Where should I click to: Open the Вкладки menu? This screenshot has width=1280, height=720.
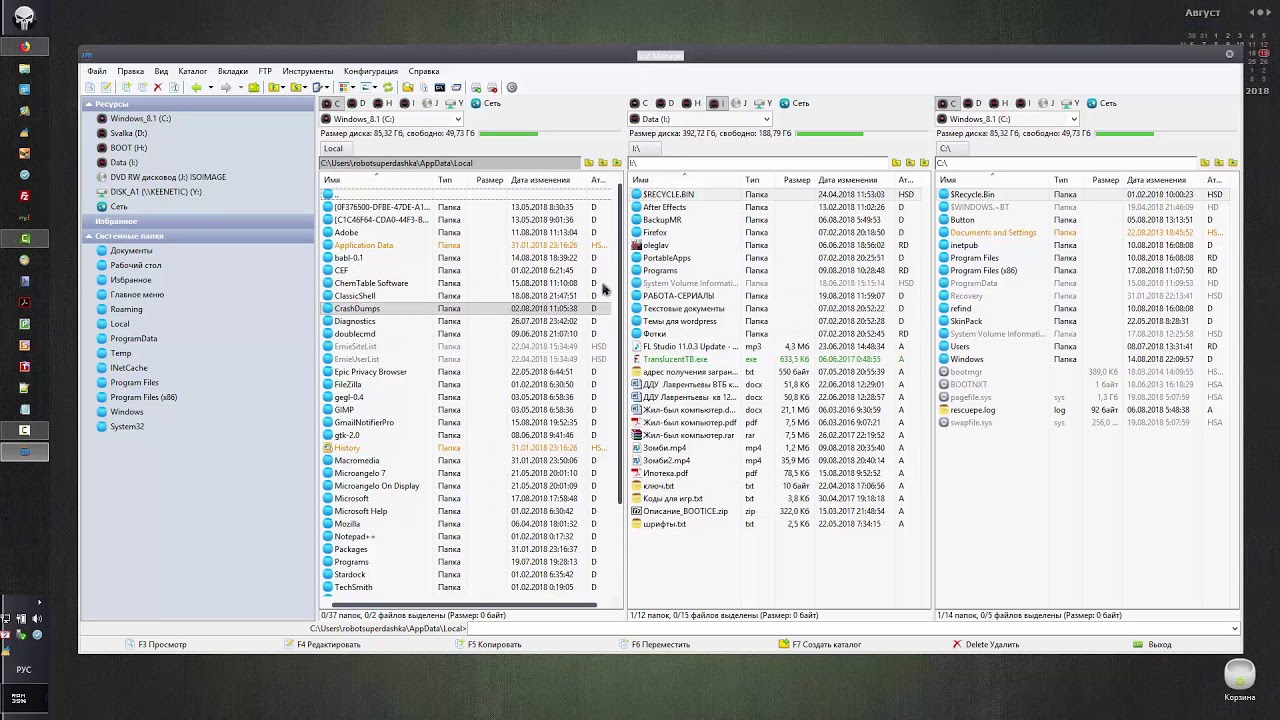[x=233, y=71]
